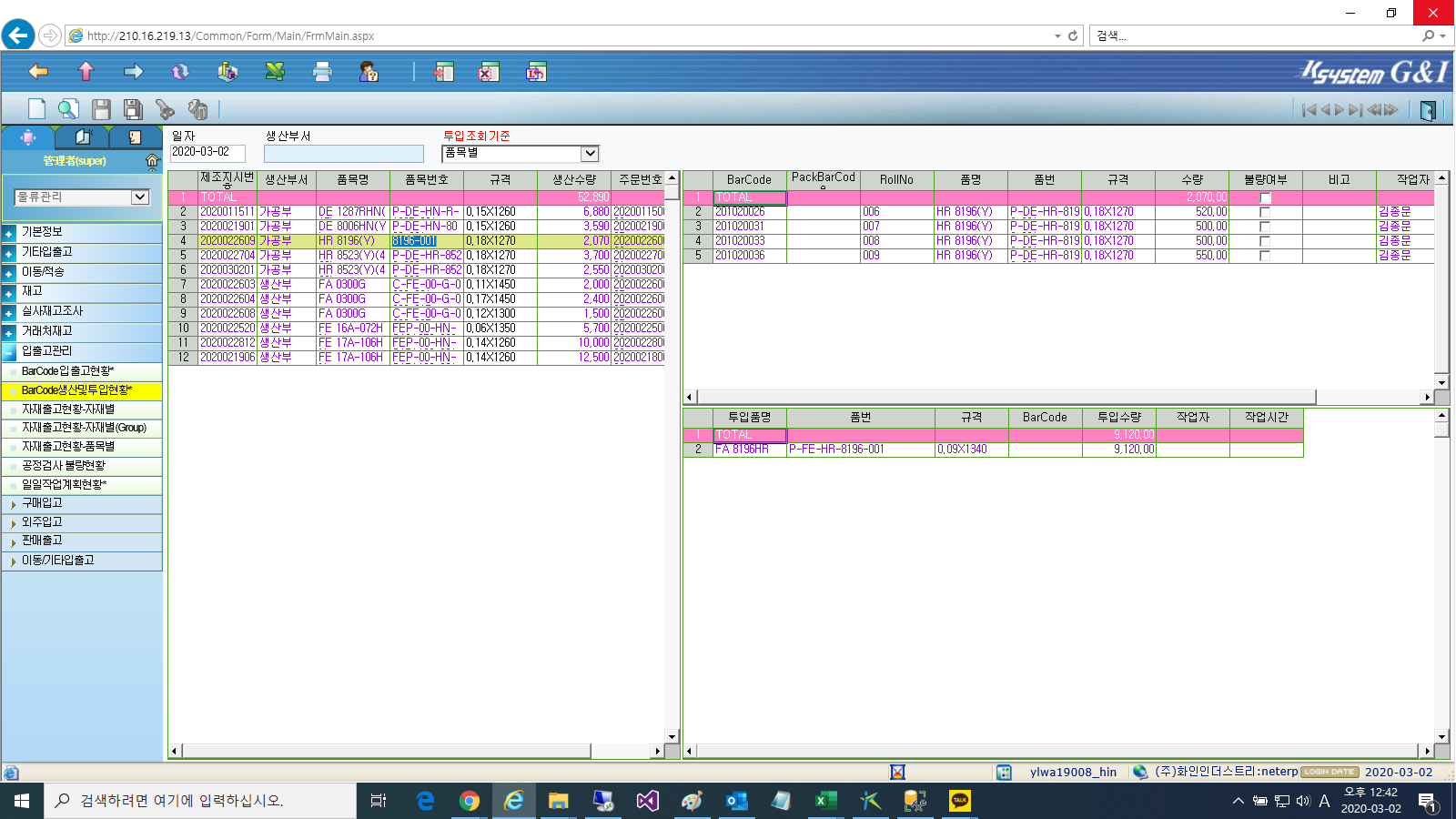Click the trash can delete icon
The width and height of the screenshot is (1456, 819).
[197, 109]
